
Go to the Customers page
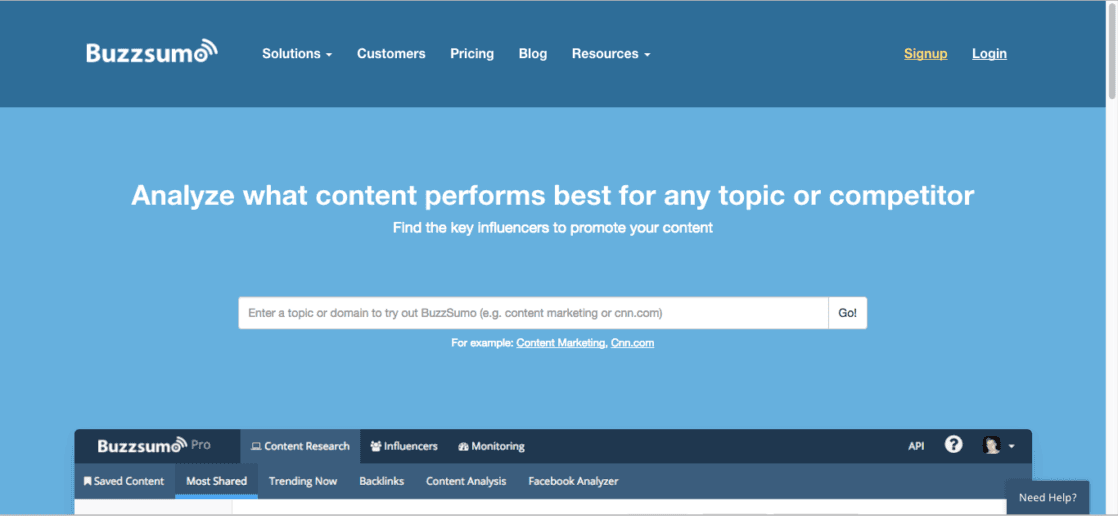pos(391,53)
